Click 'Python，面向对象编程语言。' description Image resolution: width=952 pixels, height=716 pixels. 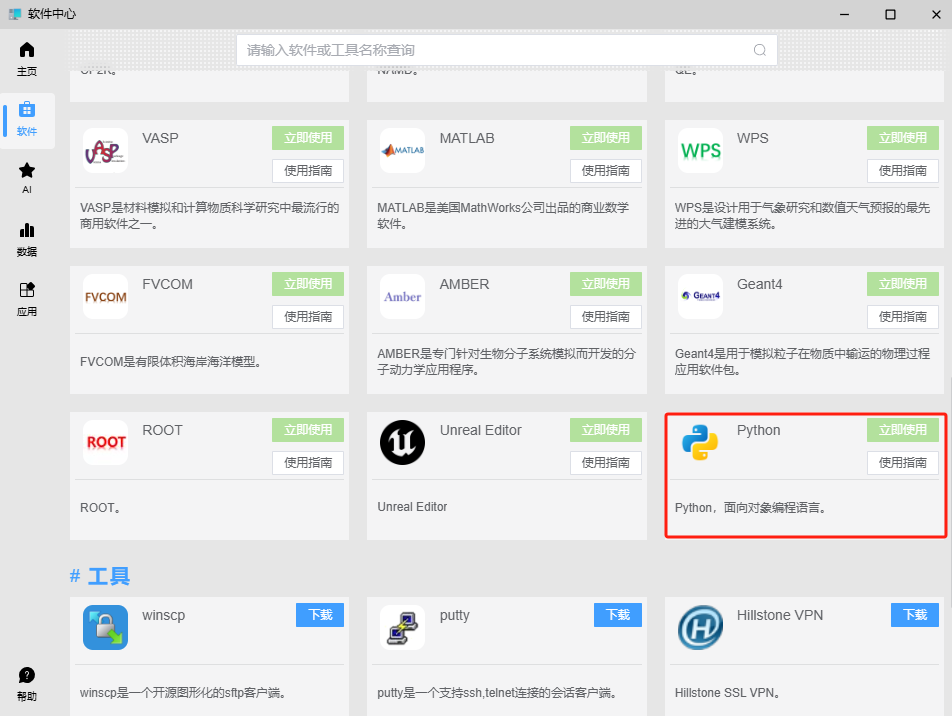(750, 508)
